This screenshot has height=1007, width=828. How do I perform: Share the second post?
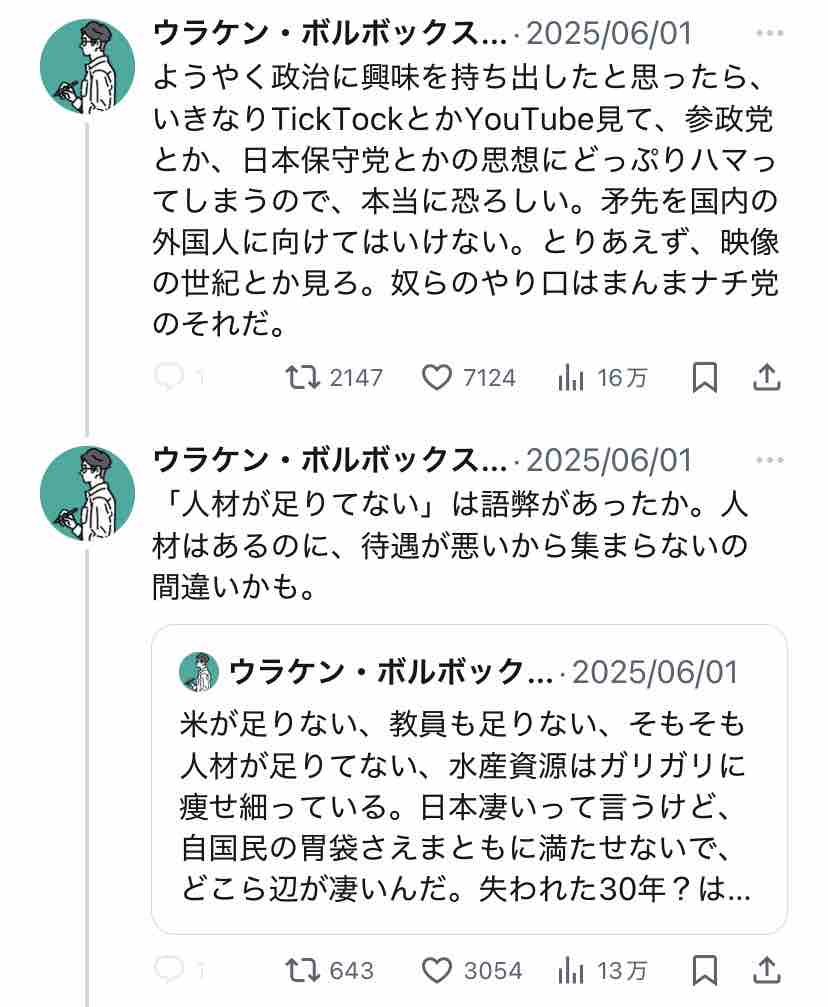766,970
